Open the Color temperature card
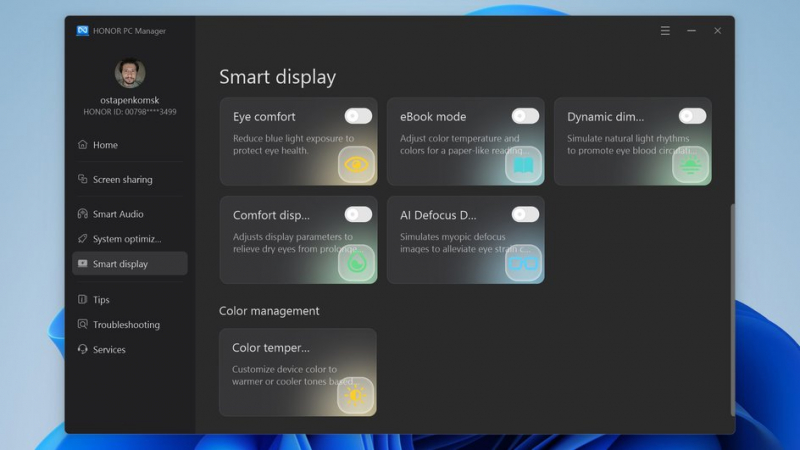 [x=298, y=372]
